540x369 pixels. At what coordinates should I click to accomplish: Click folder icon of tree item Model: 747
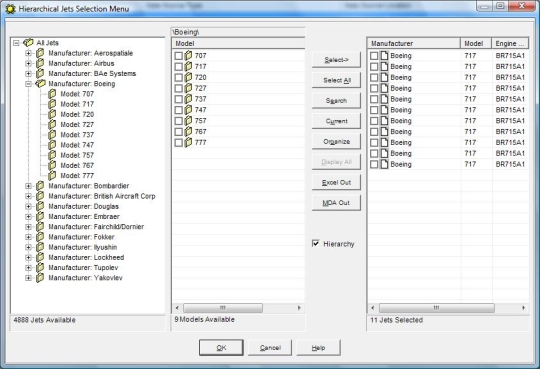52,145
